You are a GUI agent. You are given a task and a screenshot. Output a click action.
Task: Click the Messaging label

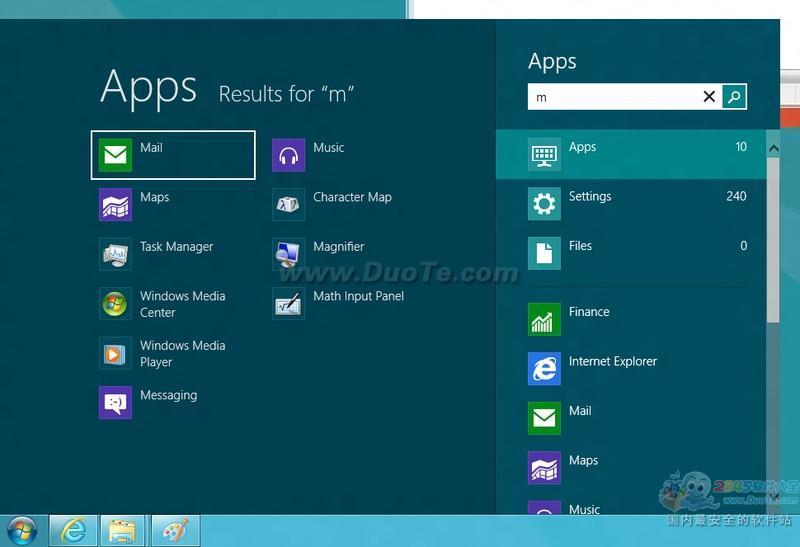click(x=169, y=395)
